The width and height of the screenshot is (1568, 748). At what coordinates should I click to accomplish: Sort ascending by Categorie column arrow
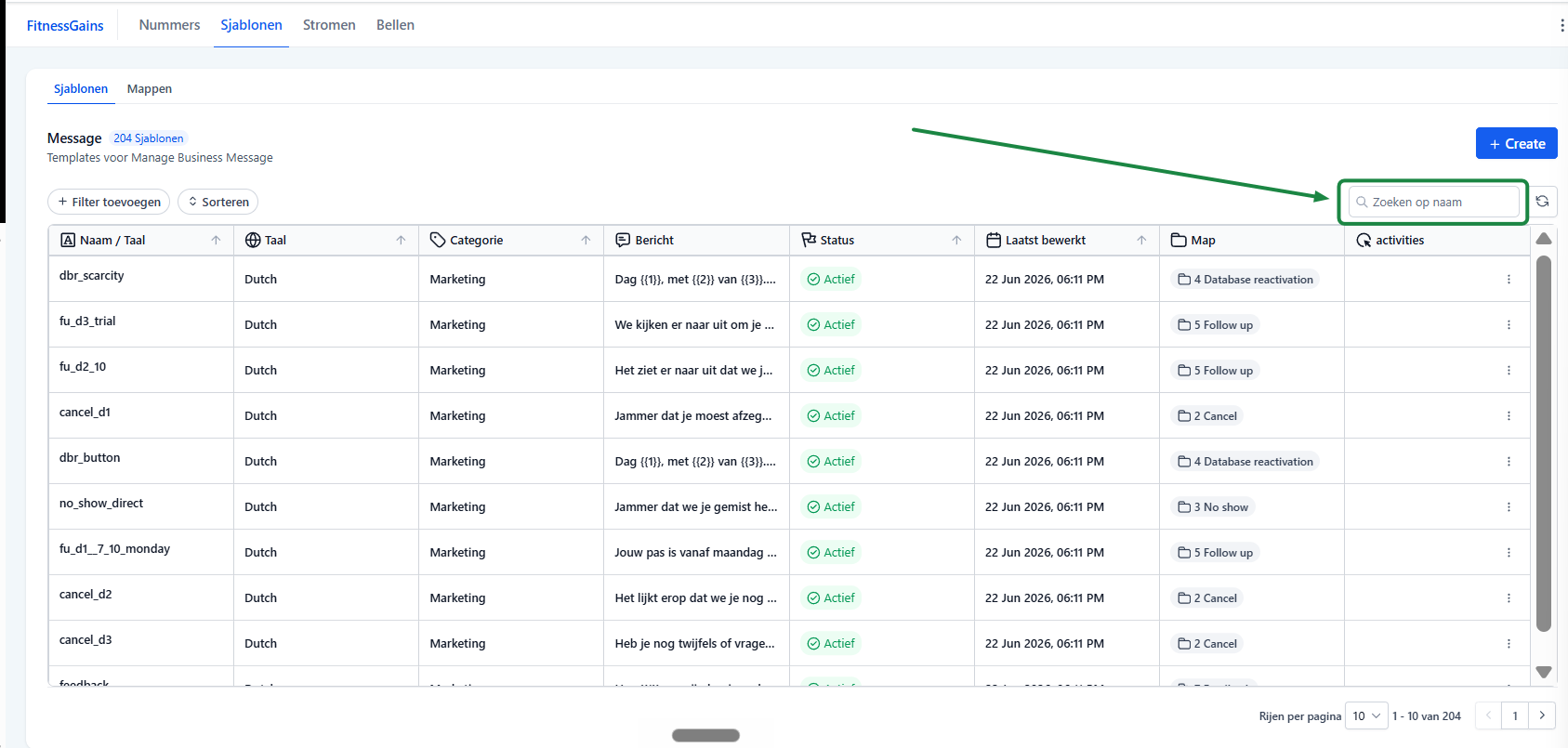pyautogui.click(x=586, y=240)
